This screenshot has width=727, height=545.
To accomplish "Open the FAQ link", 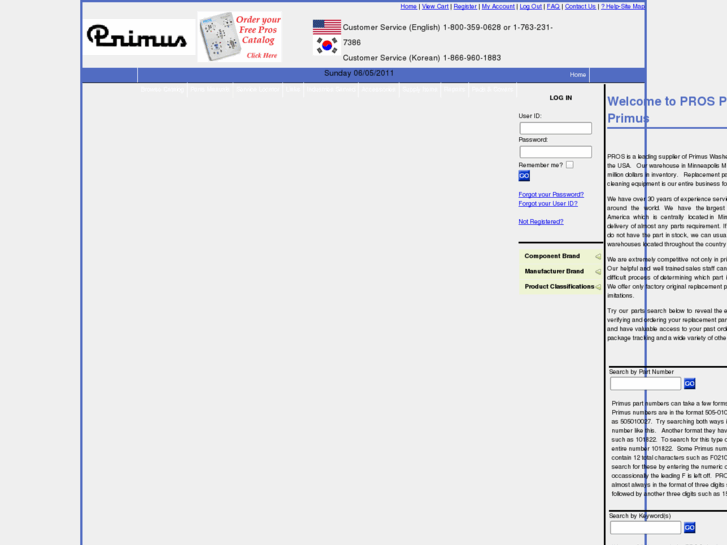I will click(553, 6).
